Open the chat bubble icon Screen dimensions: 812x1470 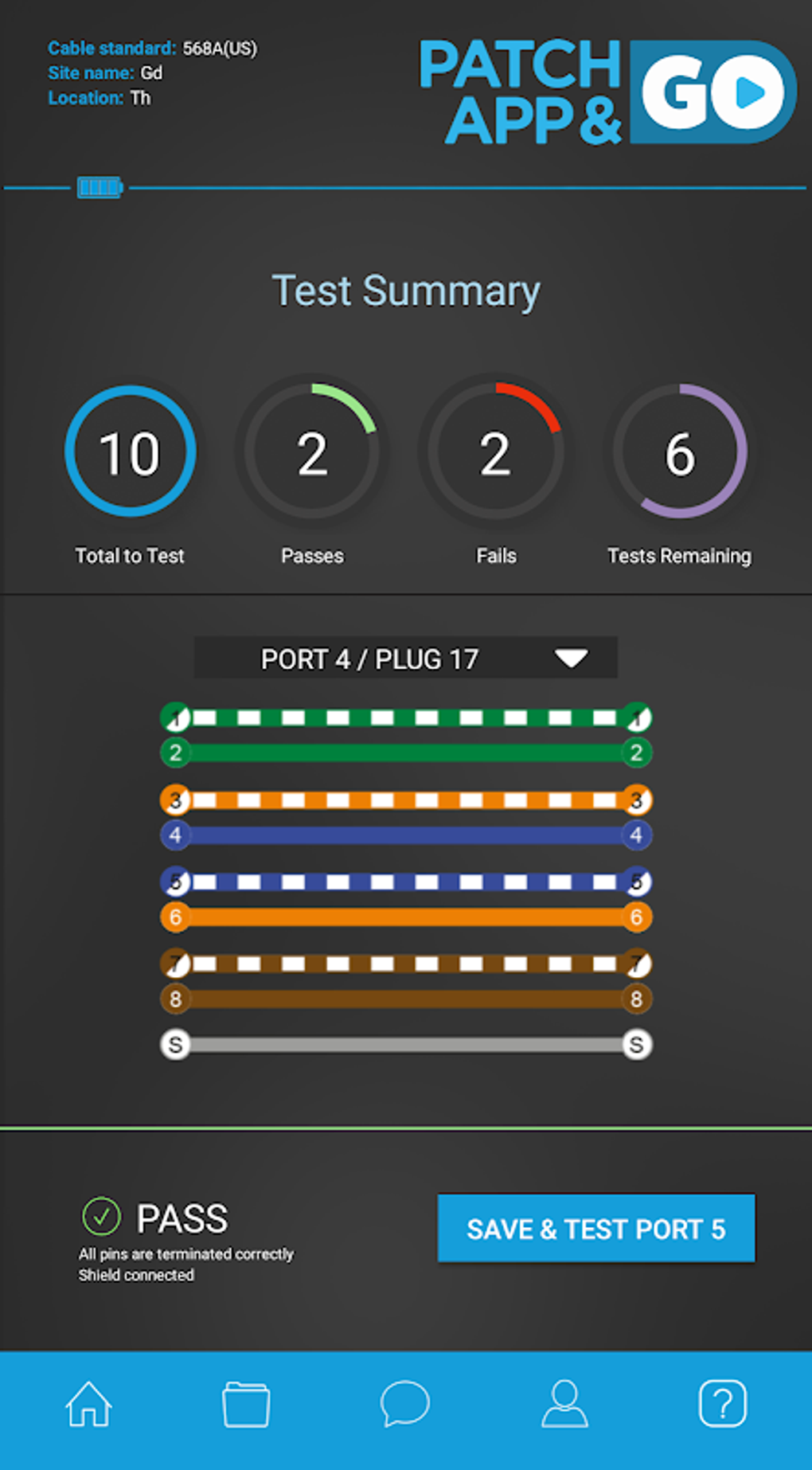pyautogui.click(x=405, y=1403)
